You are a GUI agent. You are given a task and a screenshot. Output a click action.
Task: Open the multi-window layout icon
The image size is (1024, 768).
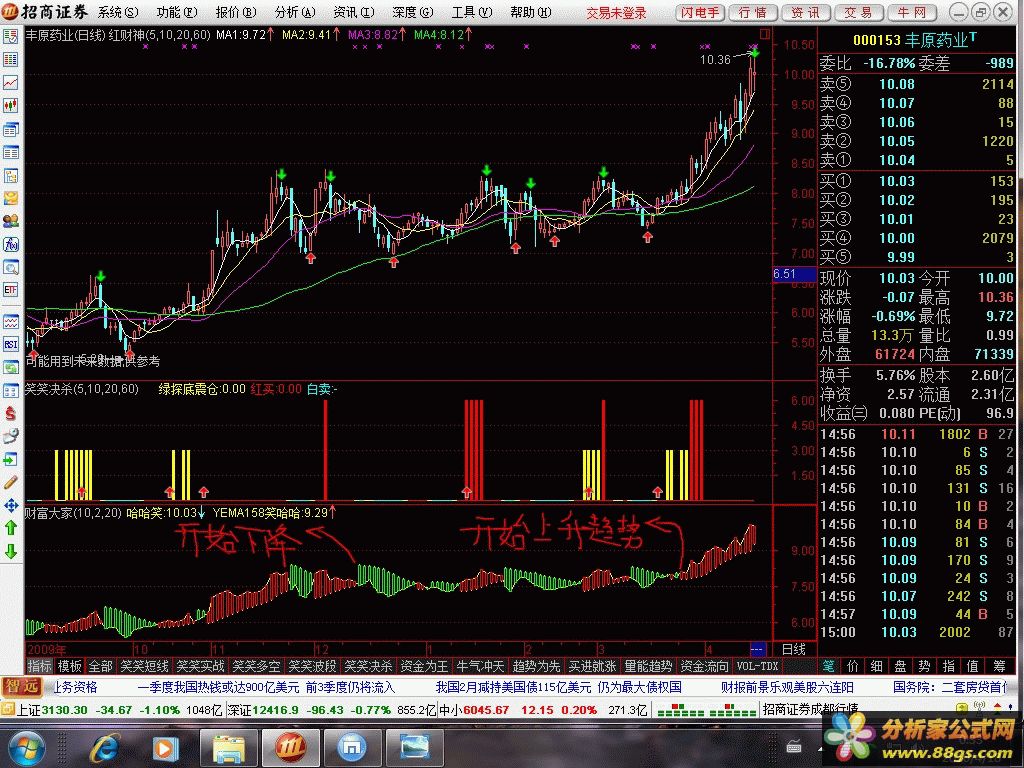(10, 129)
